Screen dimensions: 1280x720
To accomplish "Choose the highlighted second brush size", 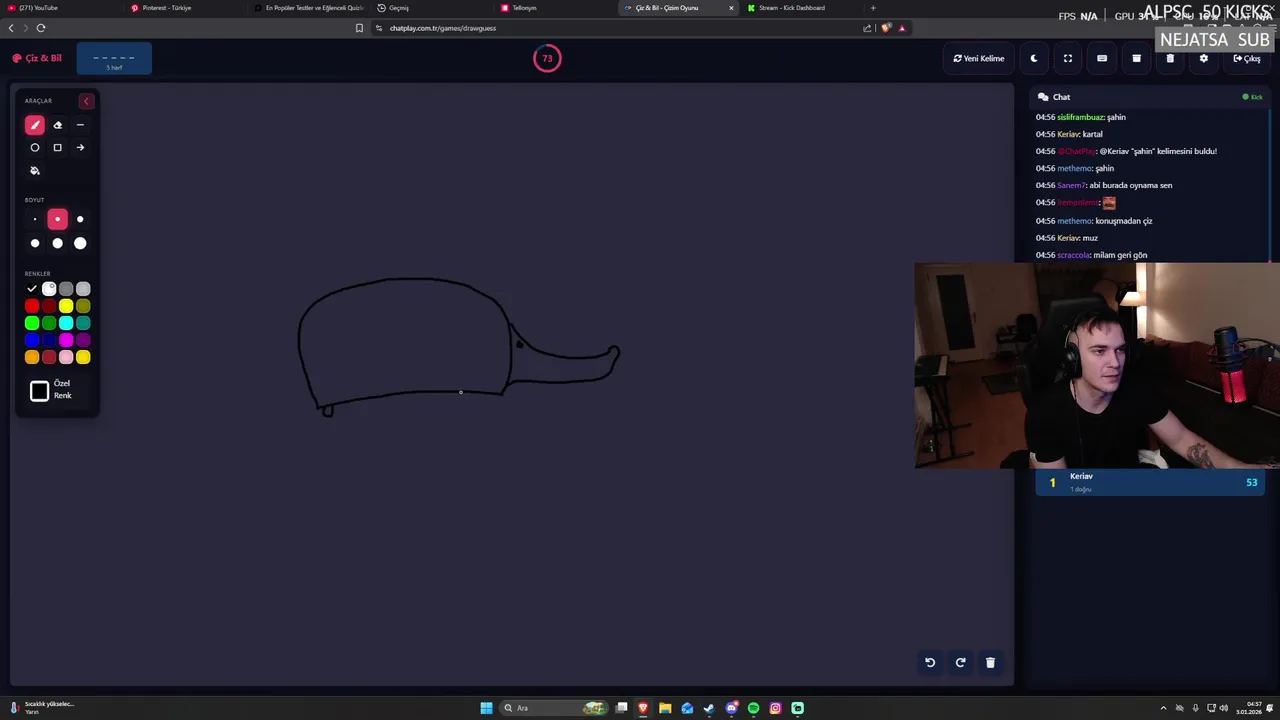I will 57,219.
